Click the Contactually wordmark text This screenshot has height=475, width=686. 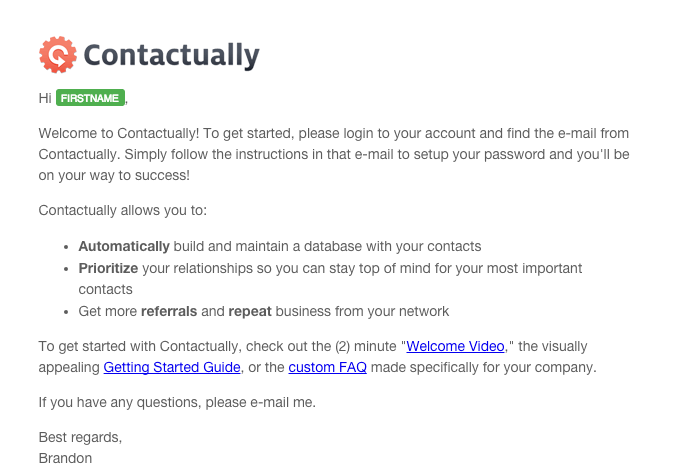172,56
